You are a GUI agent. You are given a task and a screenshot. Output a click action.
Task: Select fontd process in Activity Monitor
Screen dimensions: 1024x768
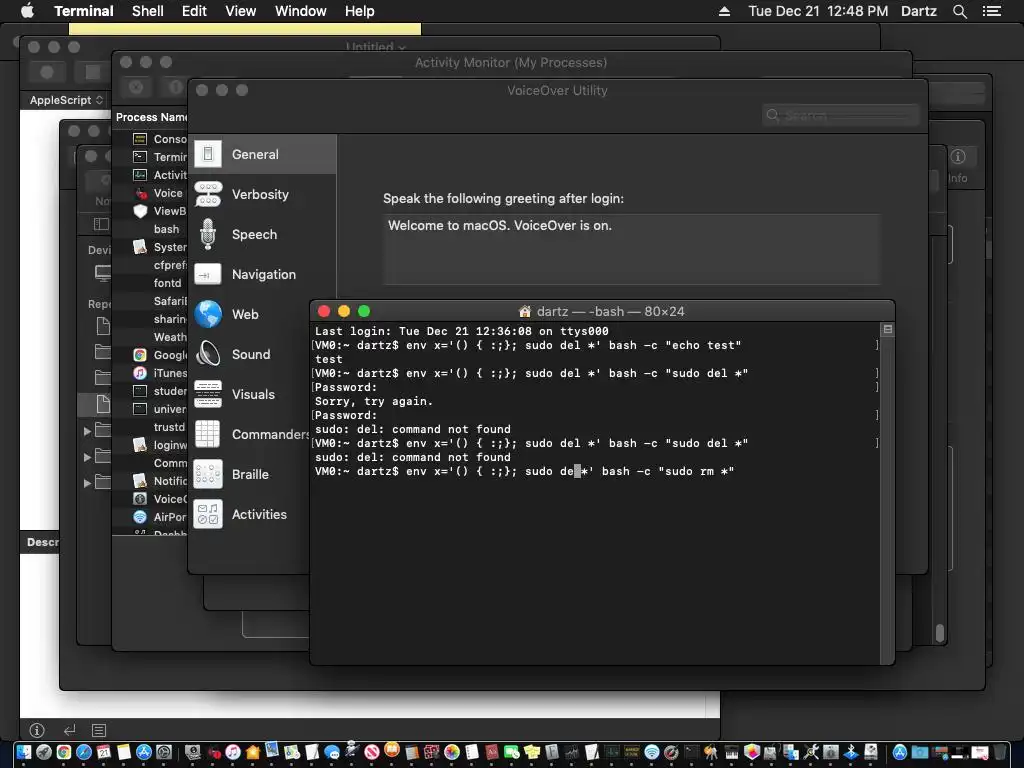[150, 283]
